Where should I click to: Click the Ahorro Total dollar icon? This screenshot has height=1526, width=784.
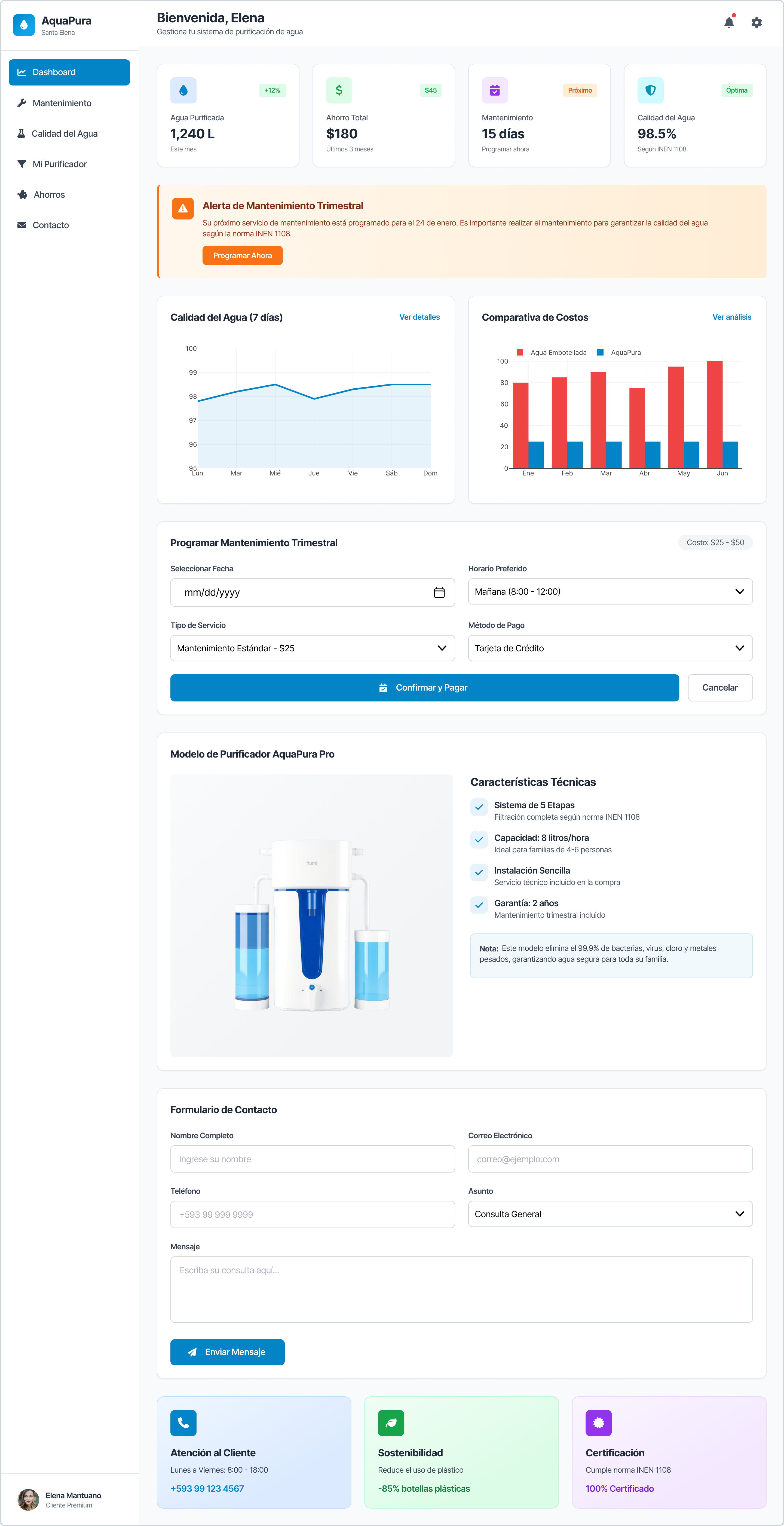(339, 90)
